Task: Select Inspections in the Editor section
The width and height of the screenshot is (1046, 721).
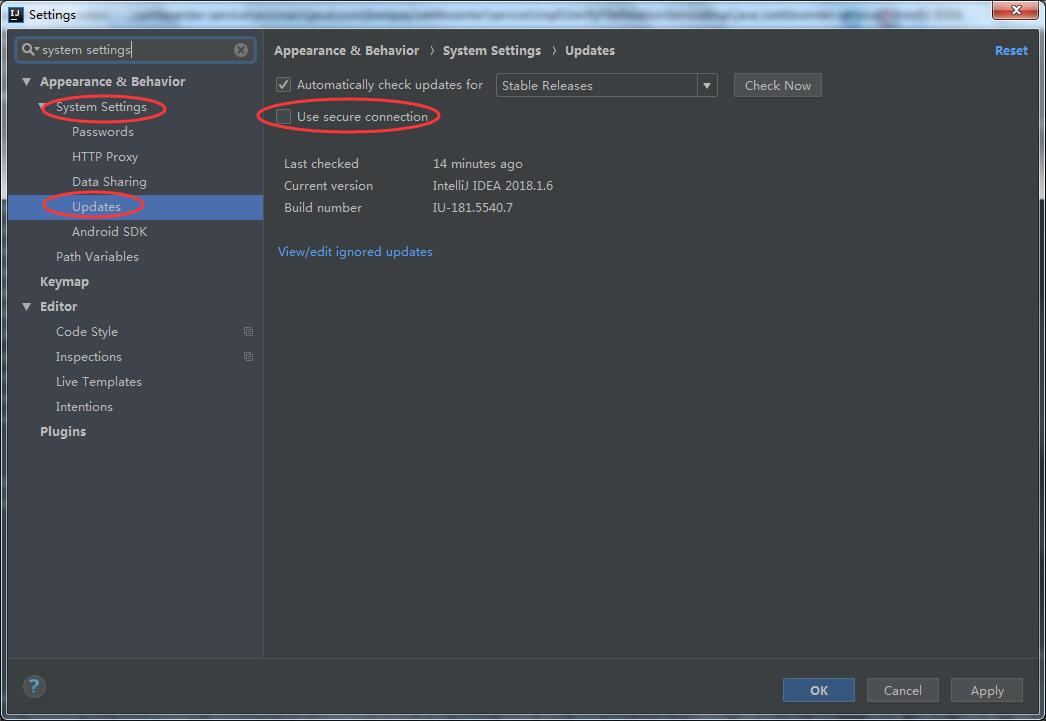Action: (89, 357)
